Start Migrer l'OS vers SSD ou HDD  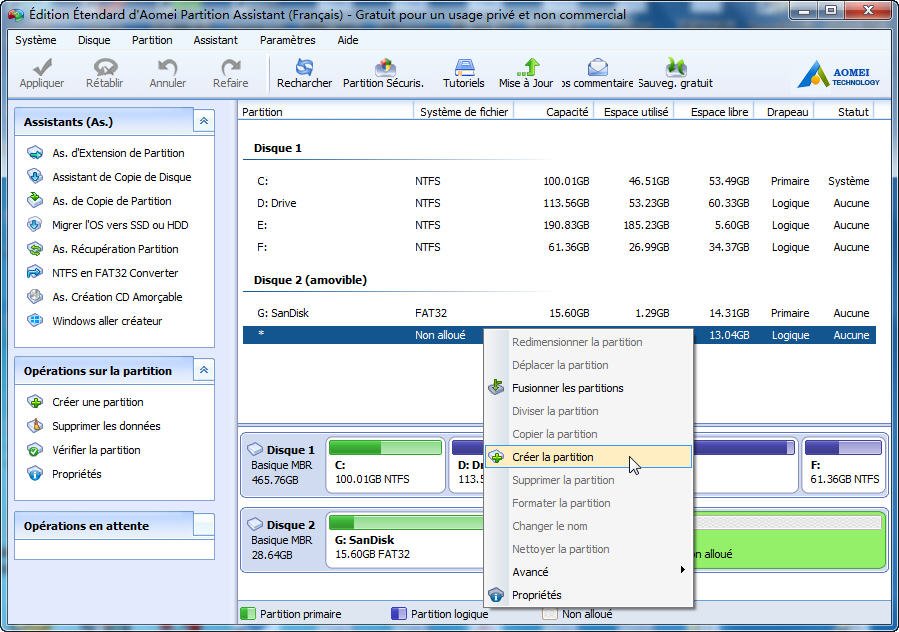(120, 225)
